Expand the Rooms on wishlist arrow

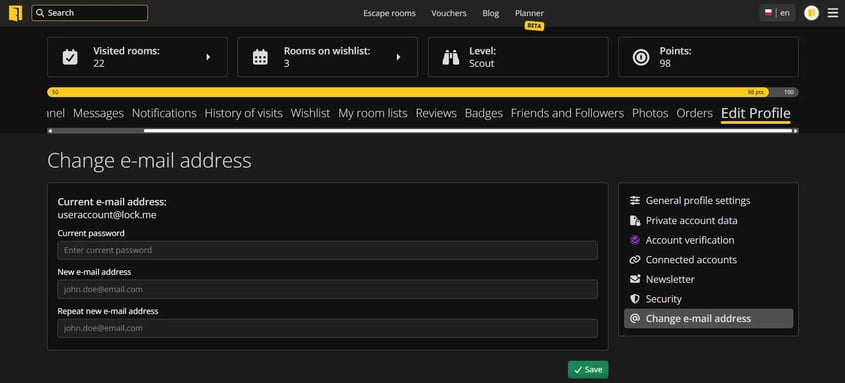coord(399,57)
